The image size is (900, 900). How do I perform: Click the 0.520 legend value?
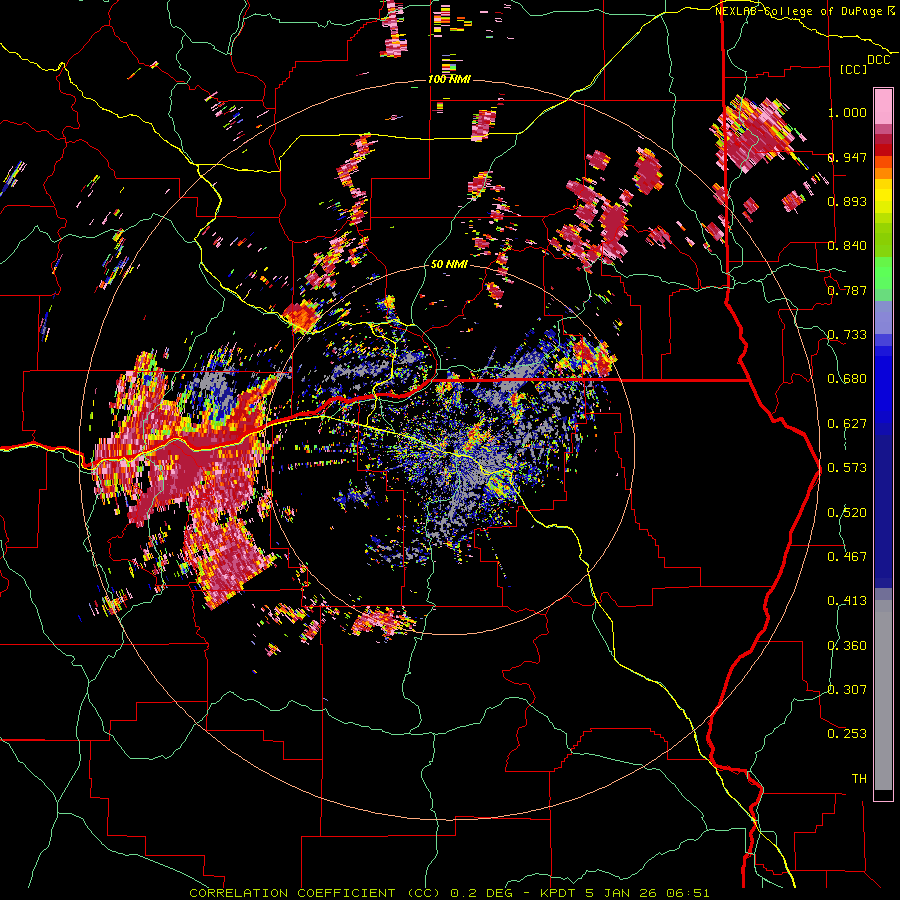[x=847, y=513]
